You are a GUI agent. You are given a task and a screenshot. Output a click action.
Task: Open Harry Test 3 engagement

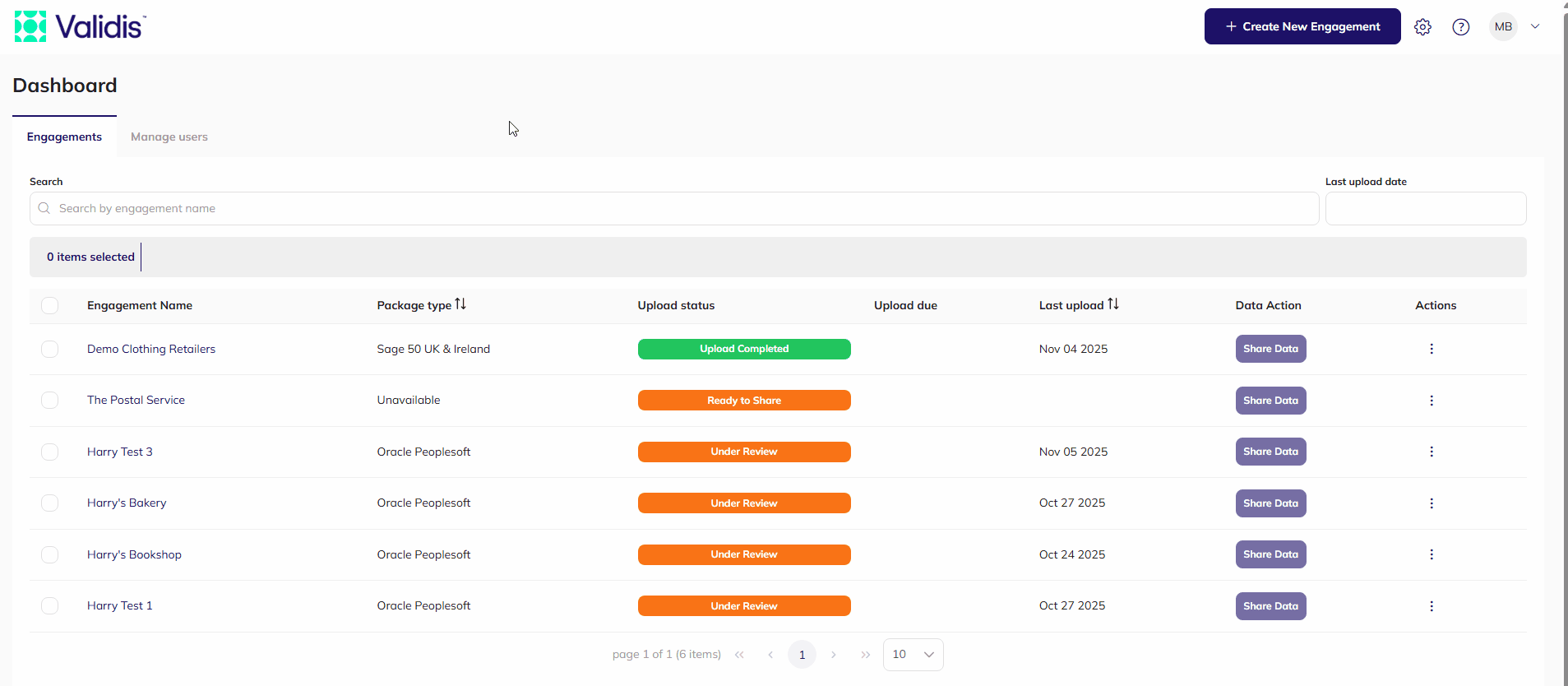(x=120, y=452)
